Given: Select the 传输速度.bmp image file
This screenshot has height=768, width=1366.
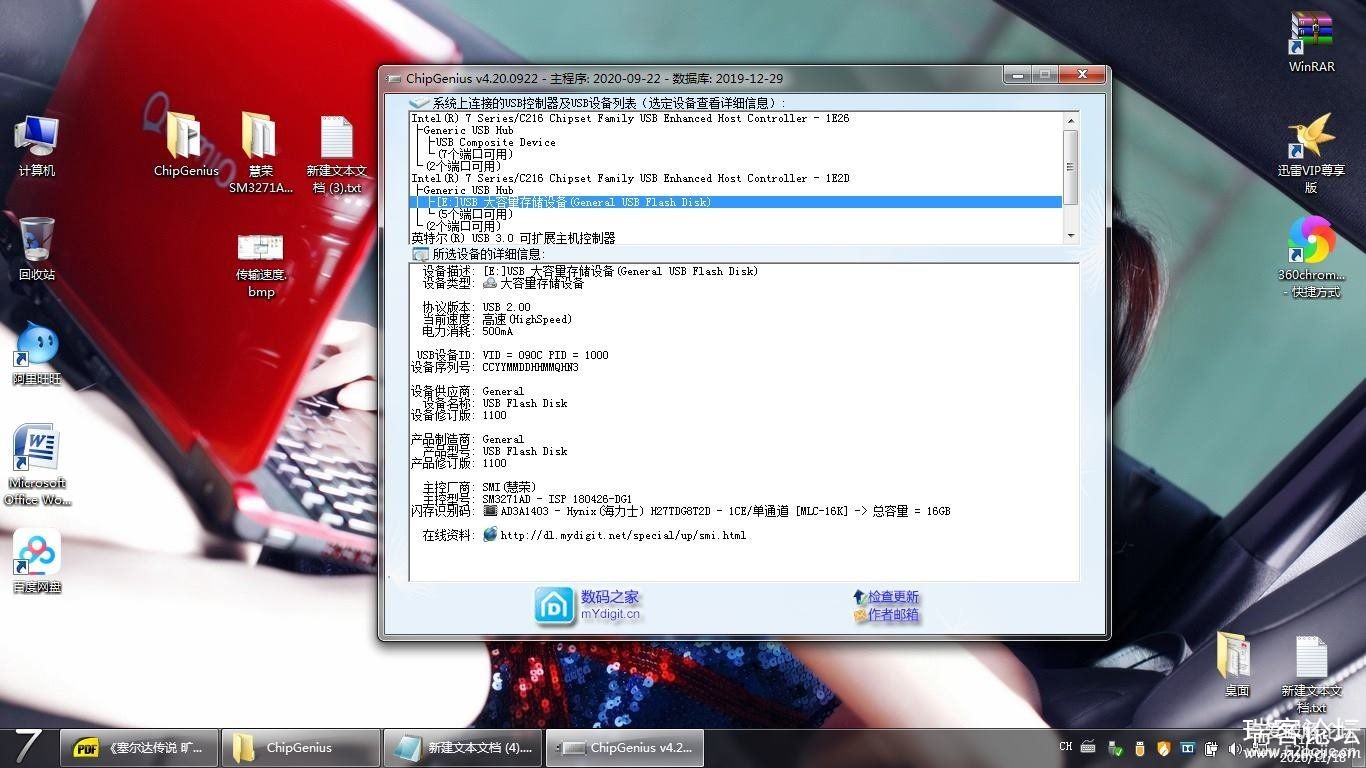Looking at the screenshot, I should [261, 266].
